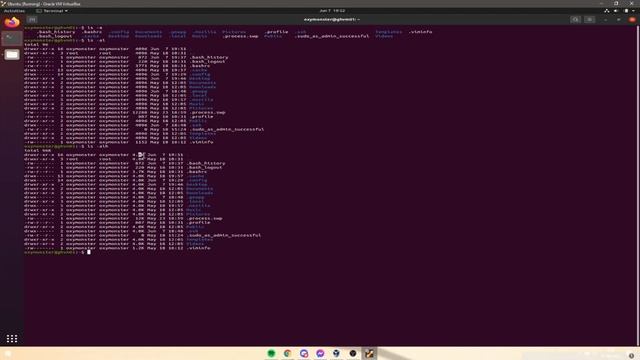640x360 pixels.
Task: Open the clock showing Jun 7 date
Action: coord(332,11)
